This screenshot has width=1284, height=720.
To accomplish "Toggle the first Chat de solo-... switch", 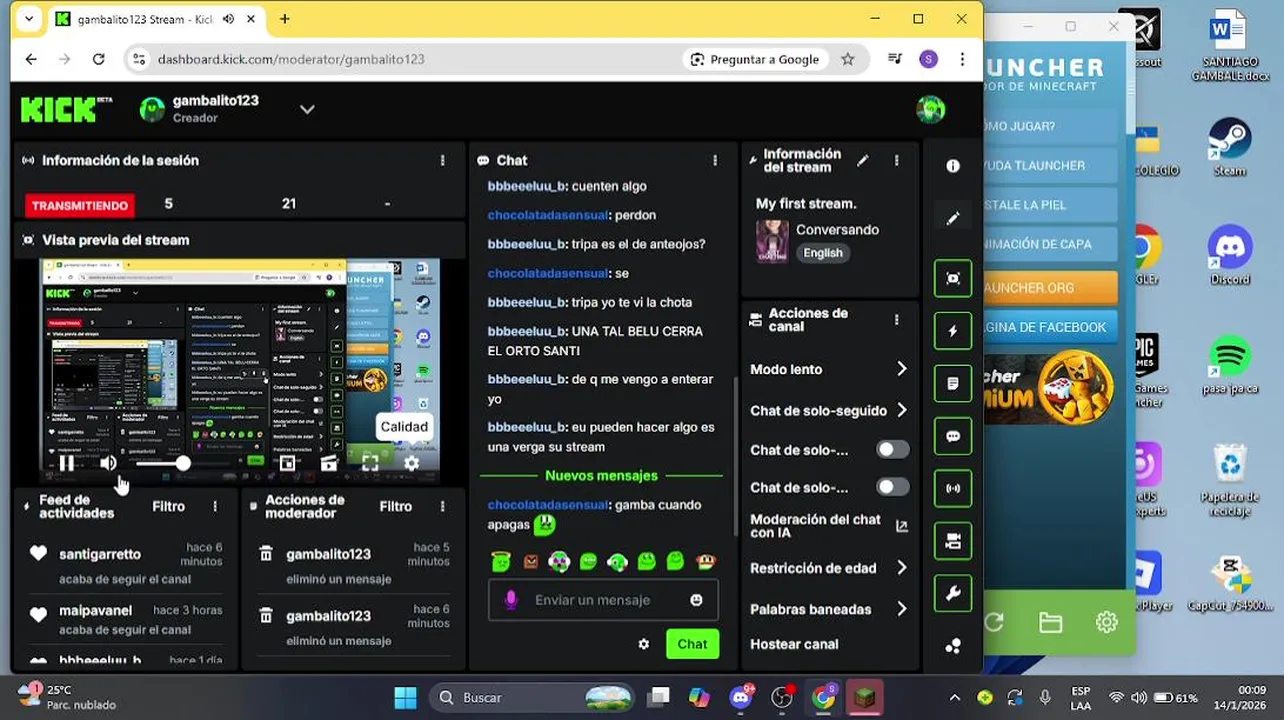I will 892,450.
